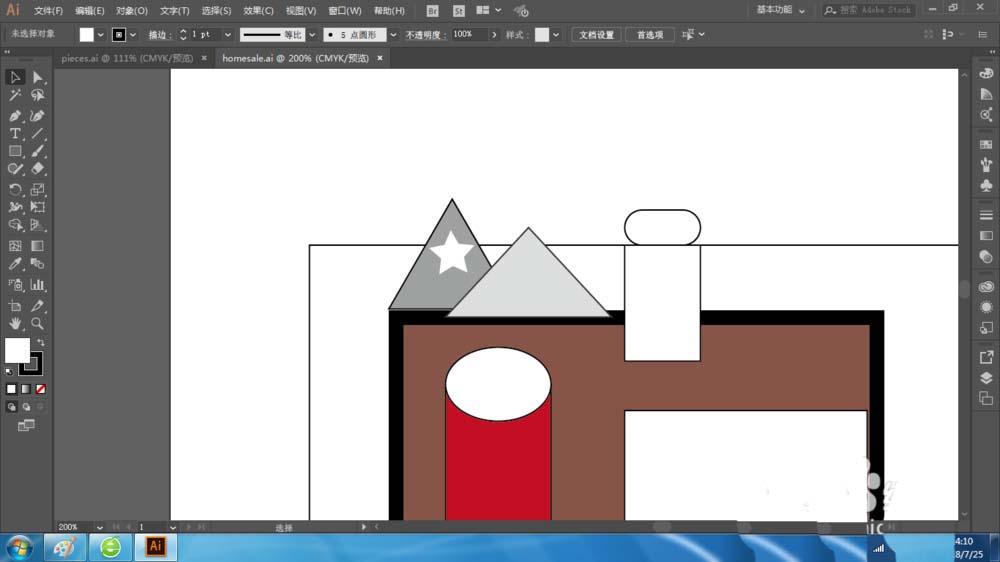
Task: Open Bridge via the Br icon
Action: click(432, 11)
